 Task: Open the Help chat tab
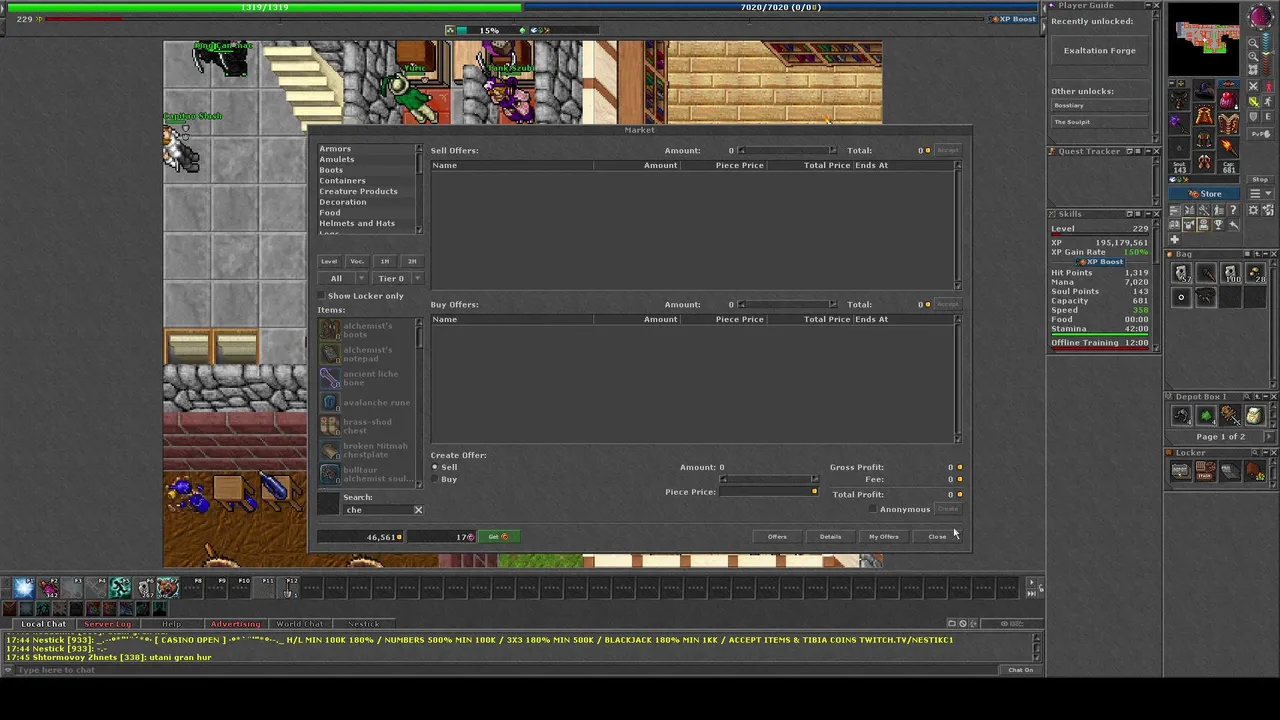tap(172, 624)
